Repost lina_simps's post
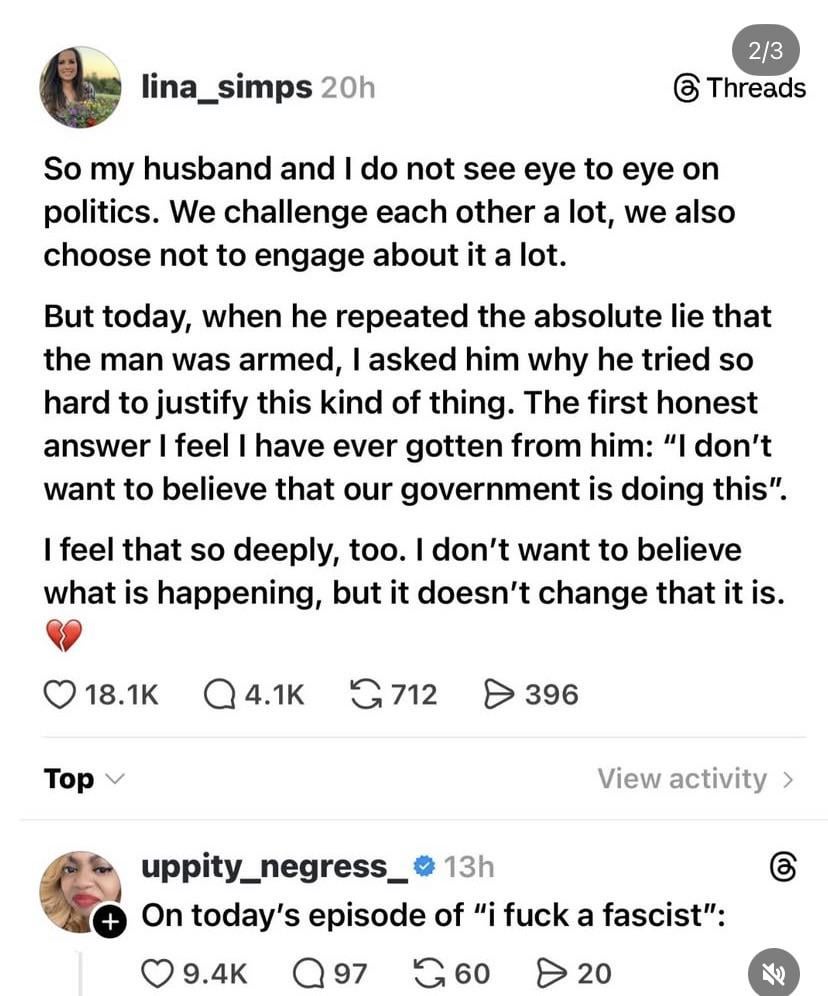The width and height of the screenshot is (828, 996). point(370,694)
